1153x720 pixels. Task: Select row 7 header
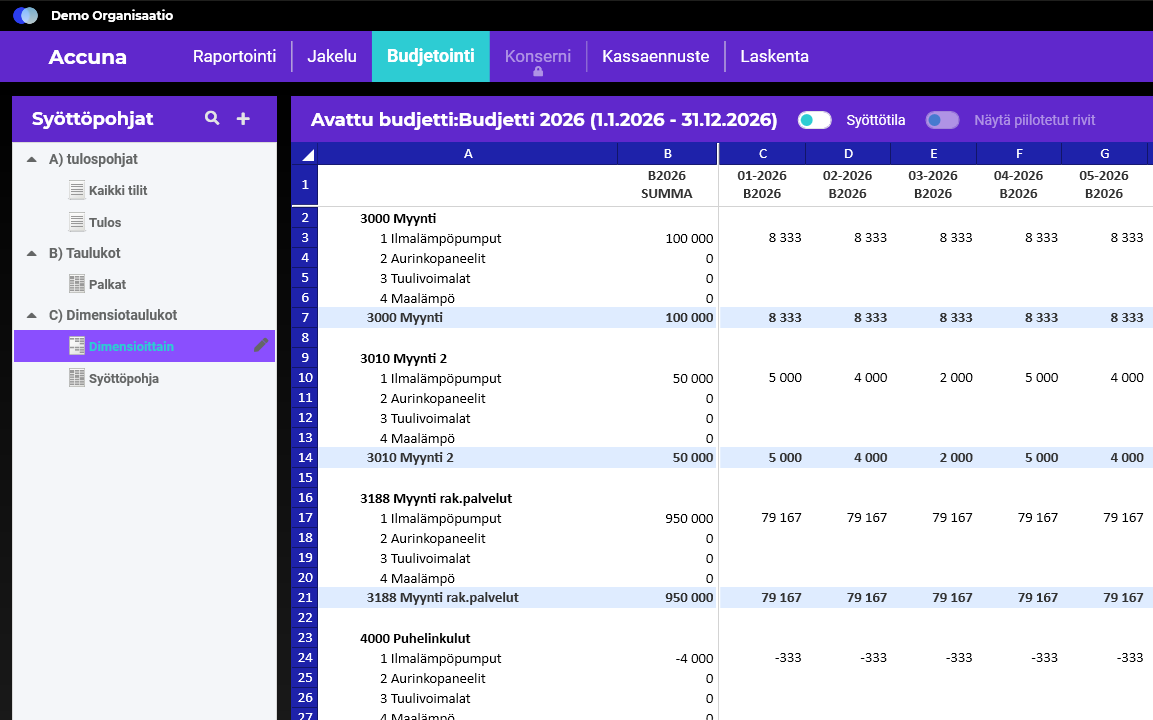pos(304,318)
